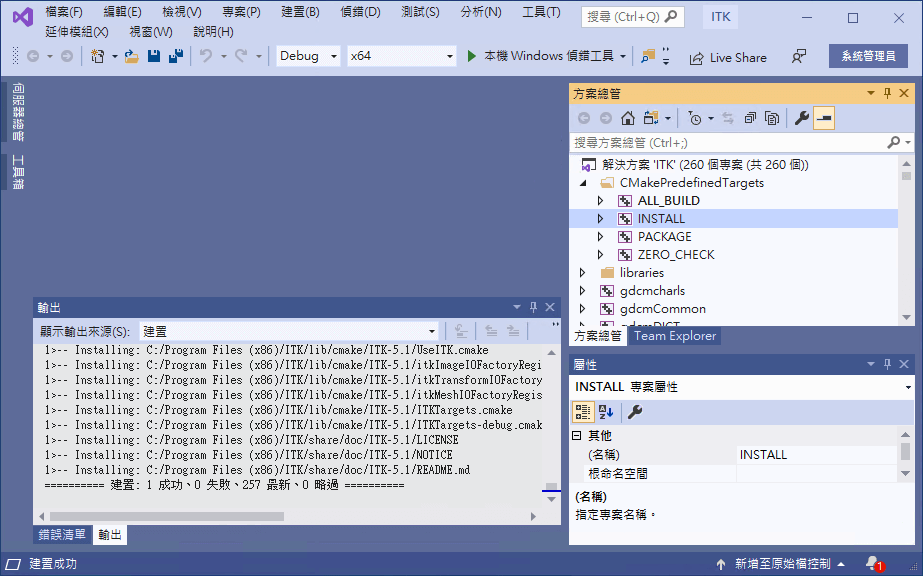Click 新增至原始檔控制 in status bar
The image size is (923, 576).
[782, 564]
